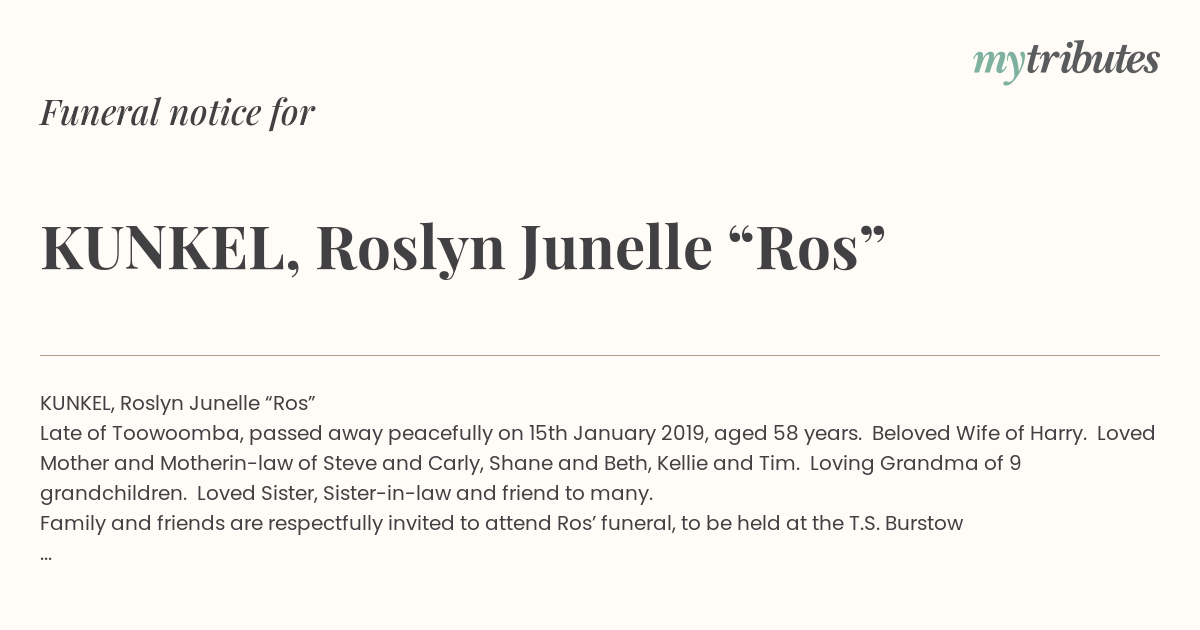Image resolution: width=1200 pixels, height=630 pixels.
Task: Click the 'Funeral notice for' subtitle
Action: pyautogui.click(x=177, y=112)
